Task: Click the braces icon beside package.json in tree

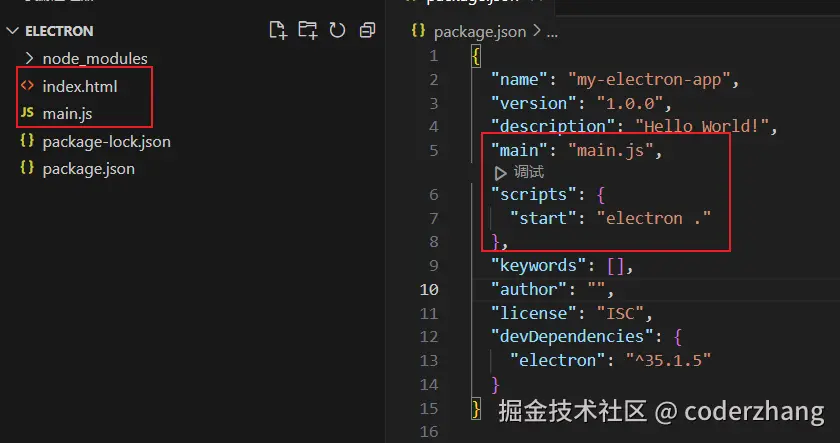Action: pyautogui.click(x=27, y=168)
